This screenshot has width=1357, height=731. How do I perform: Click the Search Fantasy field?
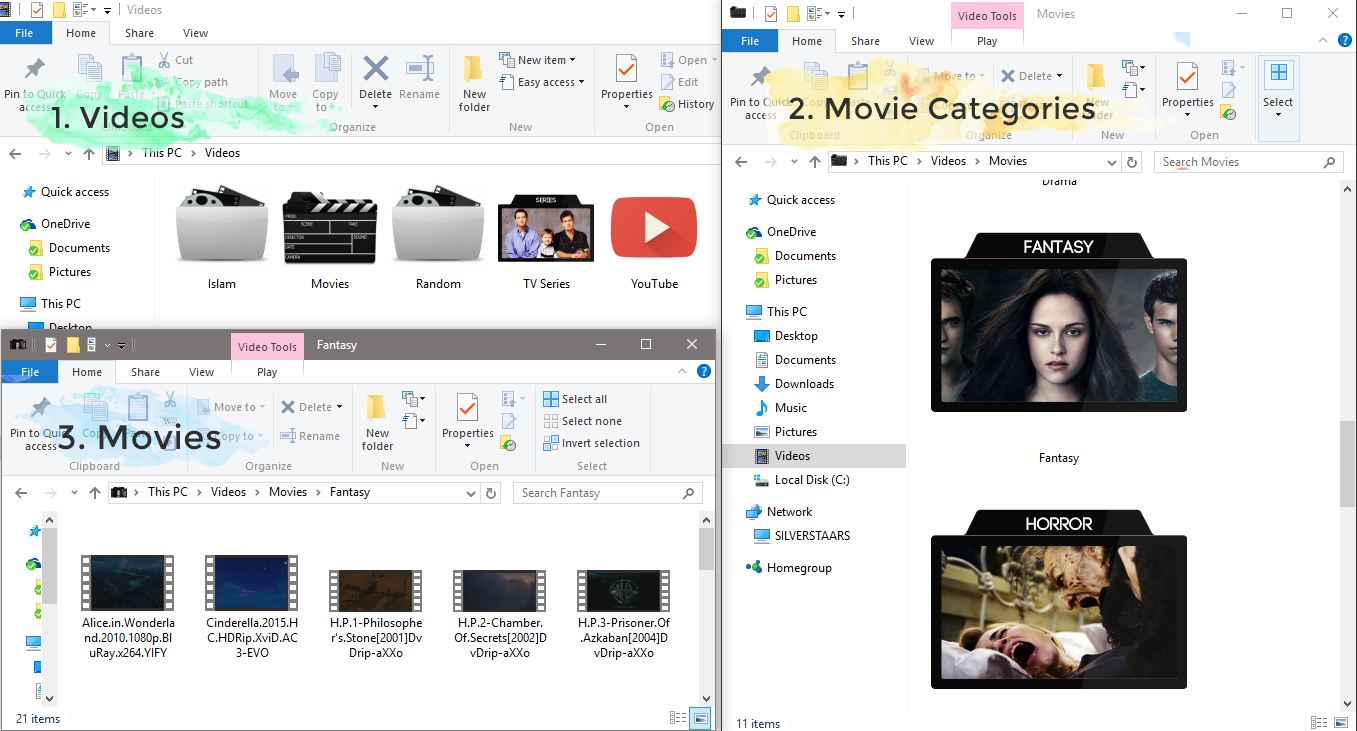pos(608,493)
